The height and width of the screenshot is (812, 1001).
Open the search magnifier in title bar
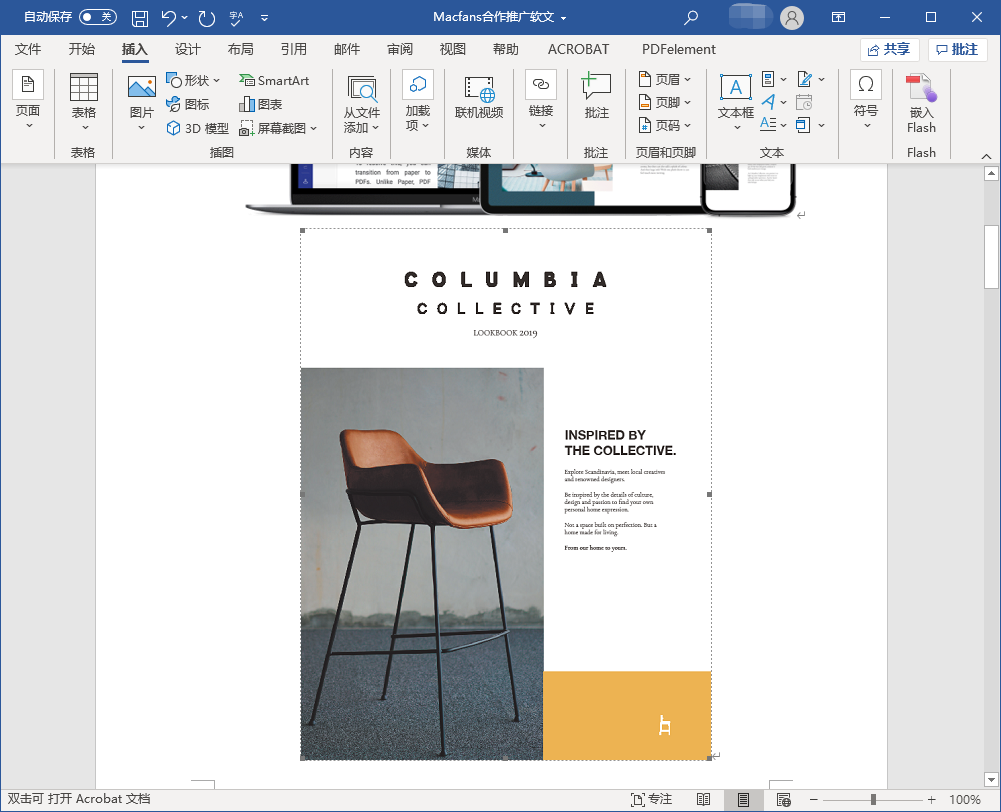pos(691,17)
